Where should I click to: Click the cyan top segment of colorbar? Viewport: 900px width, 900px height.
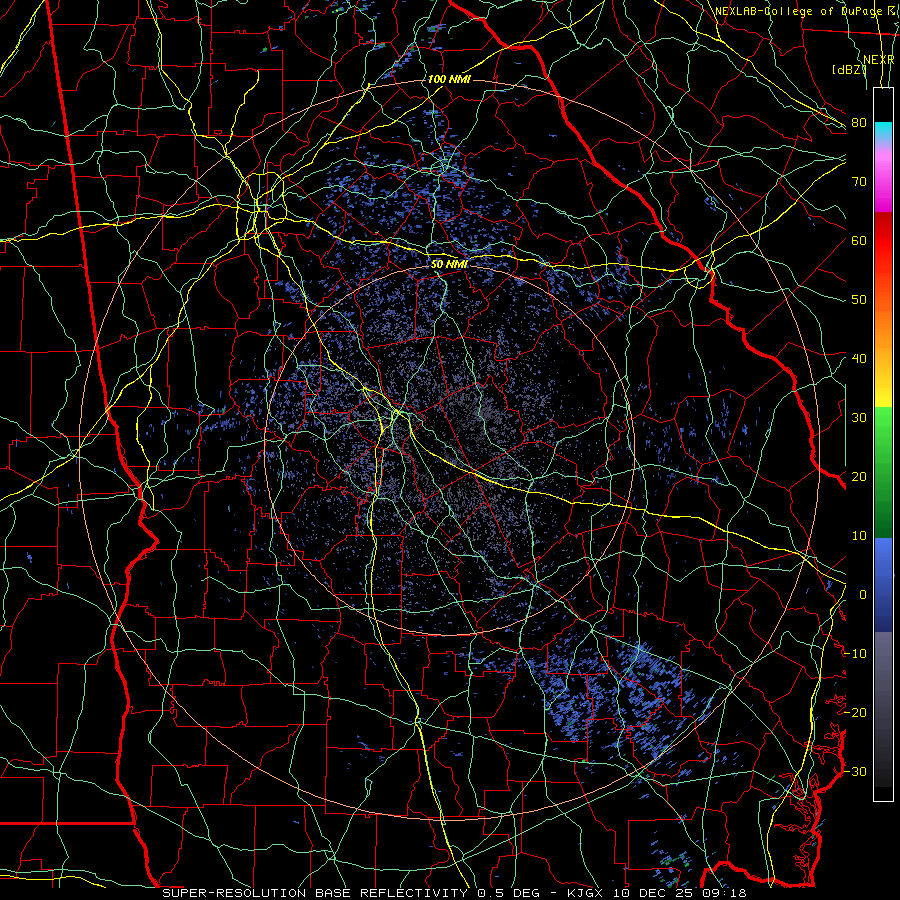pos(883,133)
